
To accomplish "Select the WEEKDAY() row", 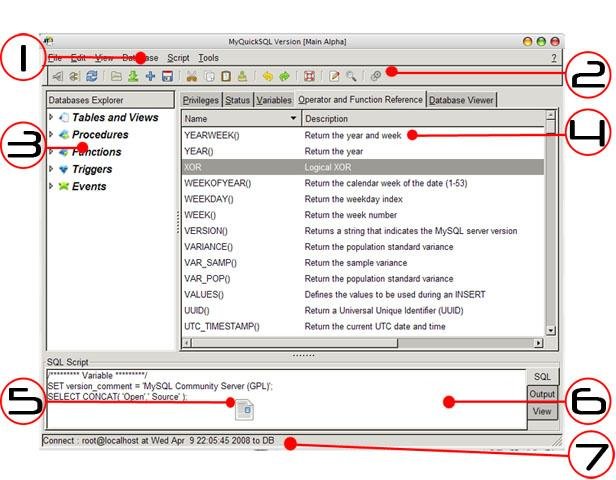I will pyautogui.click(x=363, y=199).
